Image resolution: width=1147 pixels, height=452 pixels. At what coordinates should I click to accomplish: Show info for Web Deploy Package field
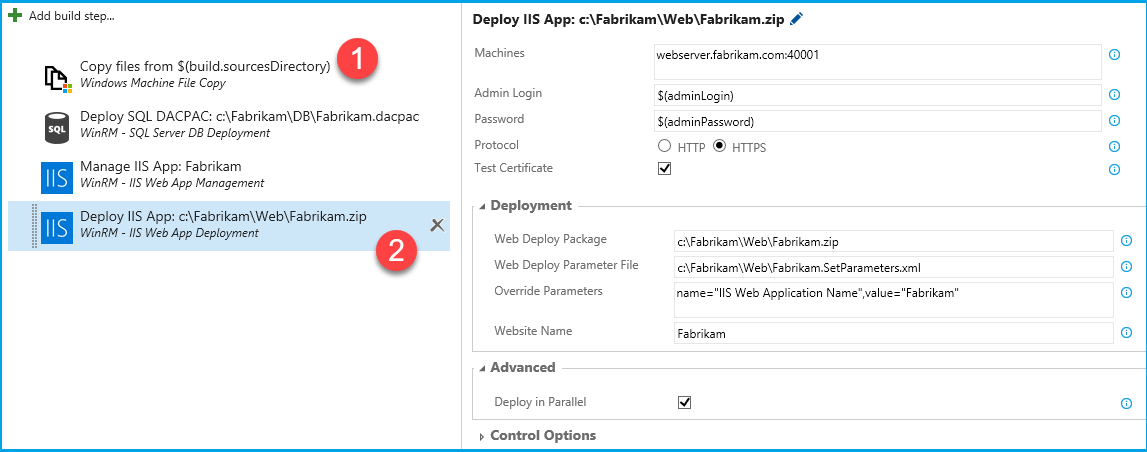point(1127,240)
